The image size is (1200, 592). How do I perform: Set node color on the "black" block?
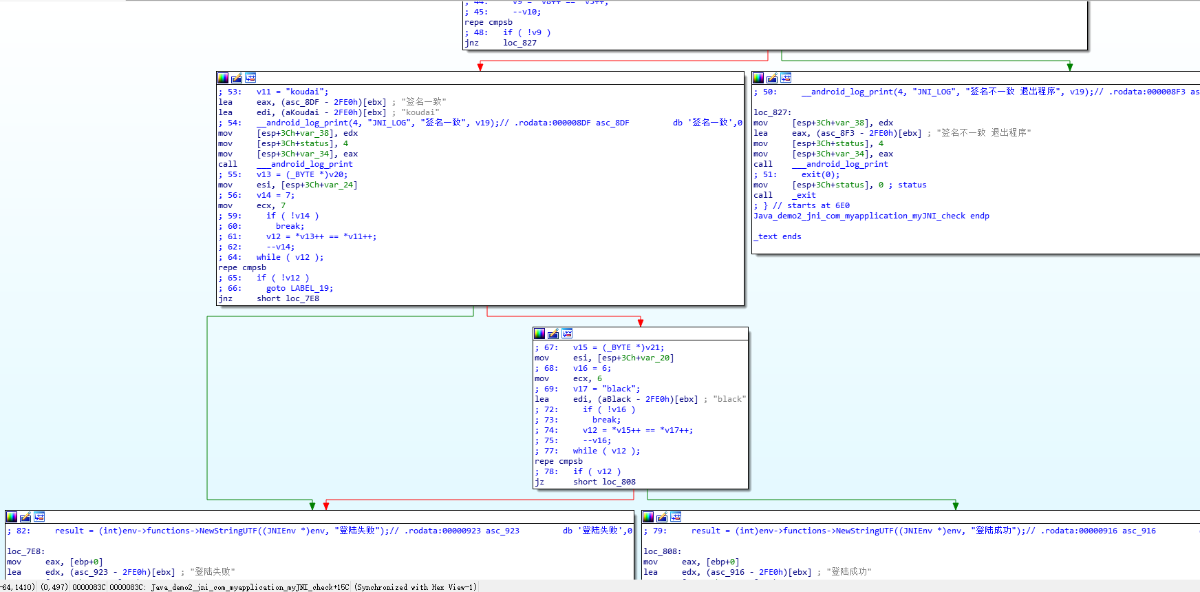[x=540, y=333]
